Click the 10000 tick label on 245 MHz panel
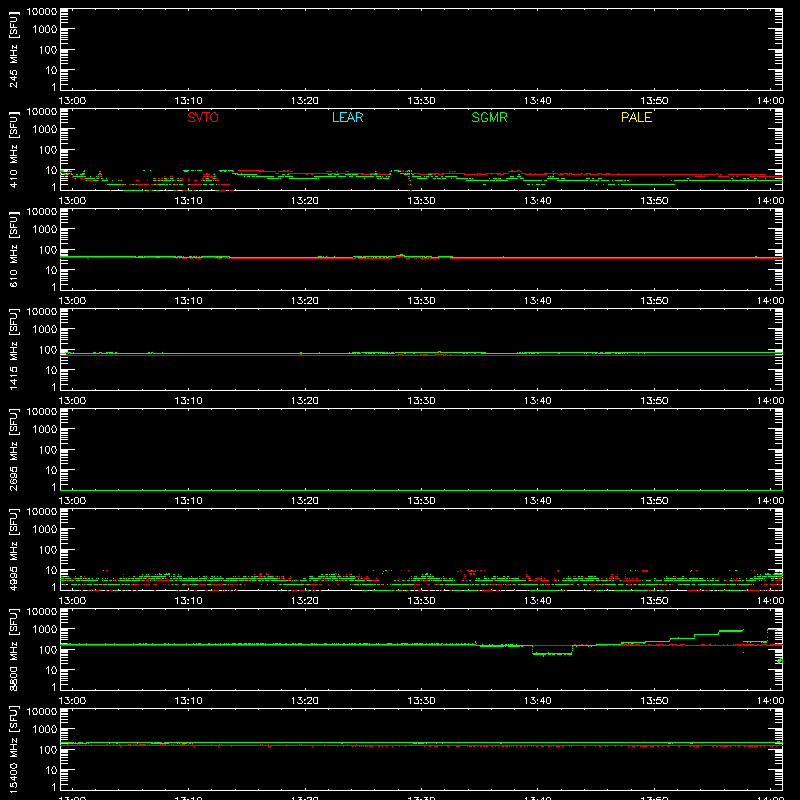This screenshot has width=800, height=800. coord(42,12)
